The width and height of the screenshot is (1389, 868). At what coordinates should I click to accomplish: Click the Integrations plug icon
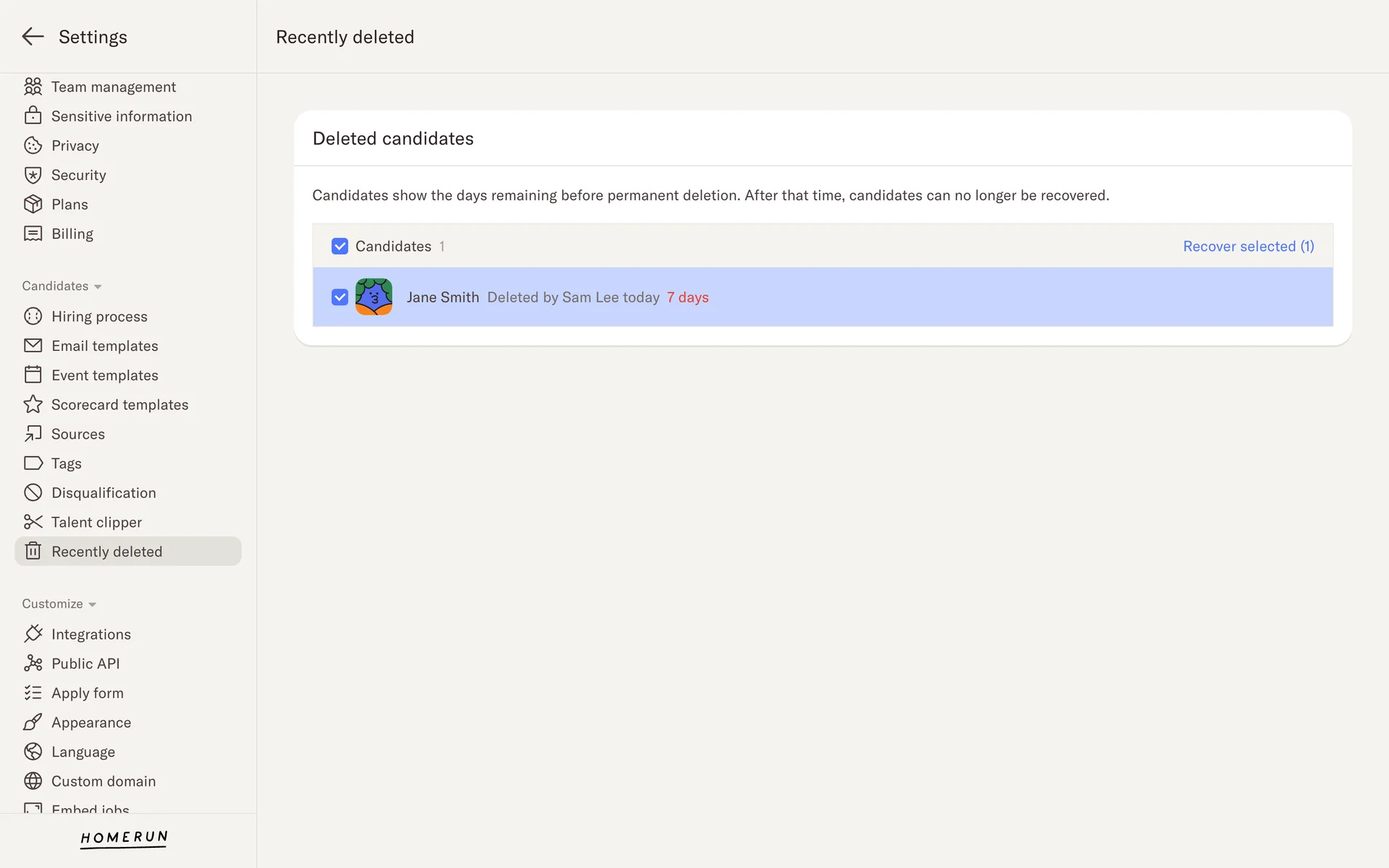pyautogui.click(x=33, y=634)
